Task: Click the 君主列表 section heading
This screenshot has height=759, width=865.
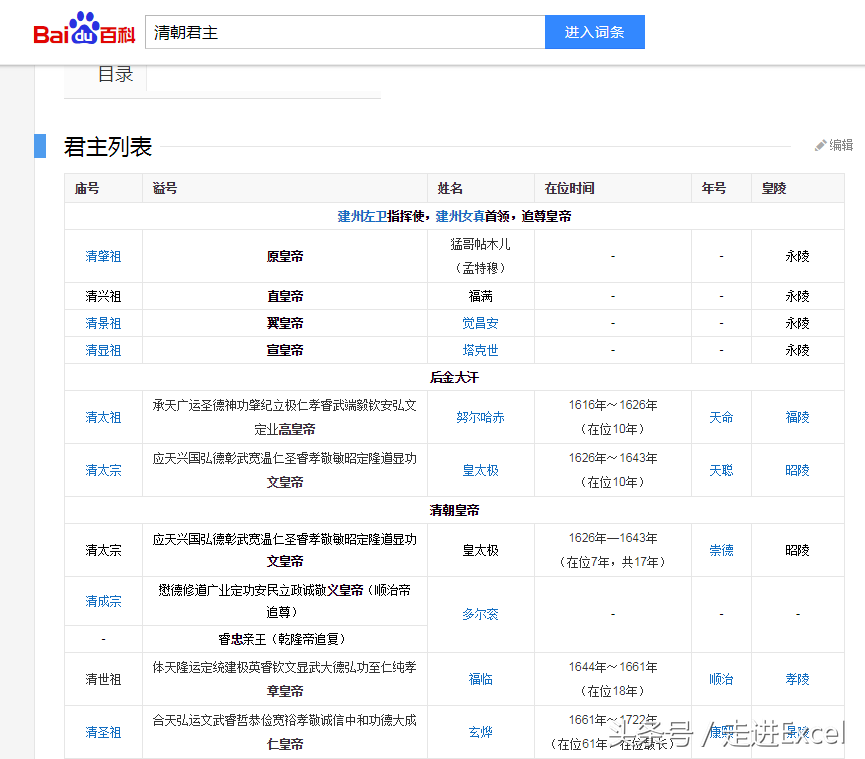Action: 108,147
